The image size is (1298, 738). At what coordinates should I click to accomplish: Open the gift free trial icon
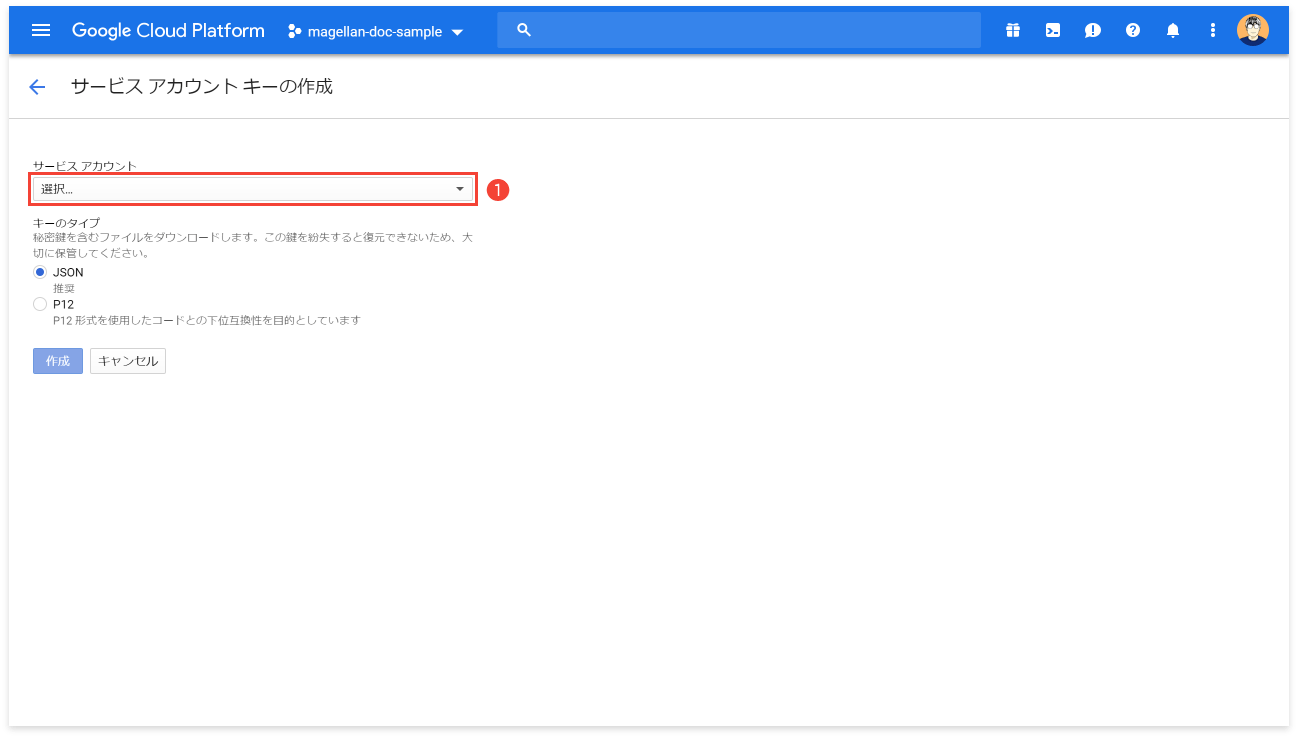click(x=1013, y=30)
